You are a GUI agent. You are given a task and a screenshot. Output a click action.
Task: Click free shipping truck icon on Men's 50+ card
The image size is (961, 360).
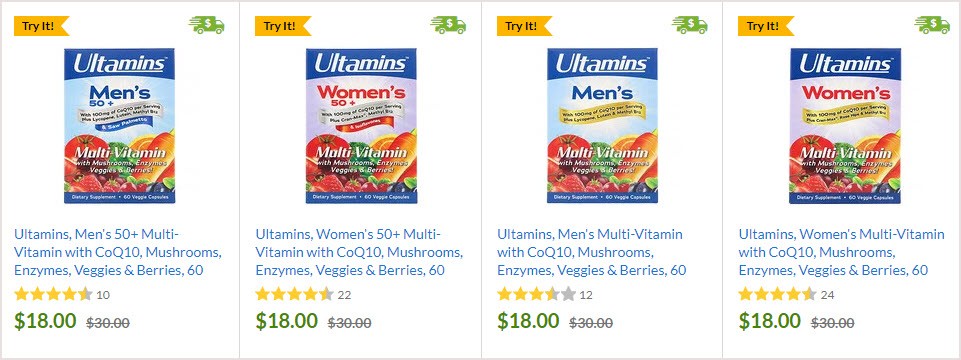tap(207, 25)
